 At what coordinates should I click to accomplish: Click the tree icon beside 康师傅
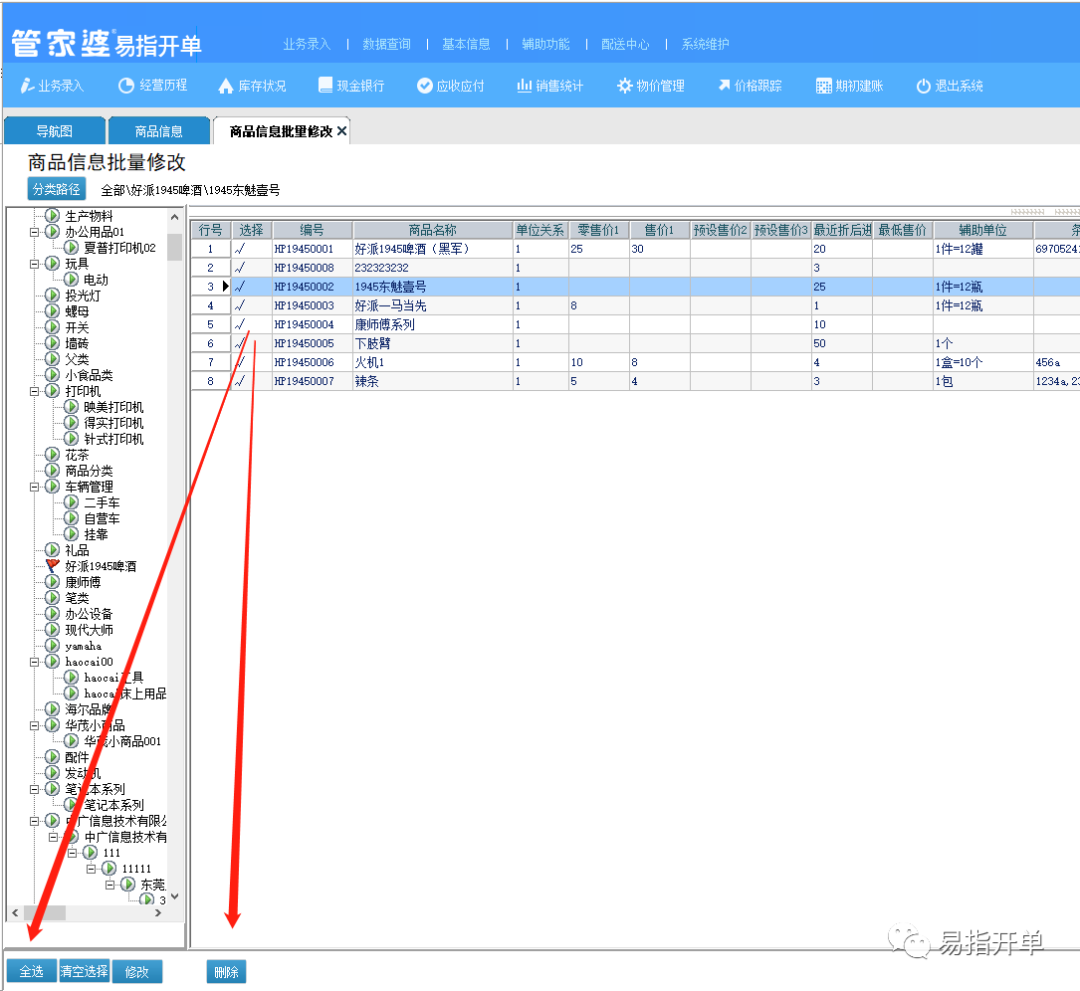point(52,581)
